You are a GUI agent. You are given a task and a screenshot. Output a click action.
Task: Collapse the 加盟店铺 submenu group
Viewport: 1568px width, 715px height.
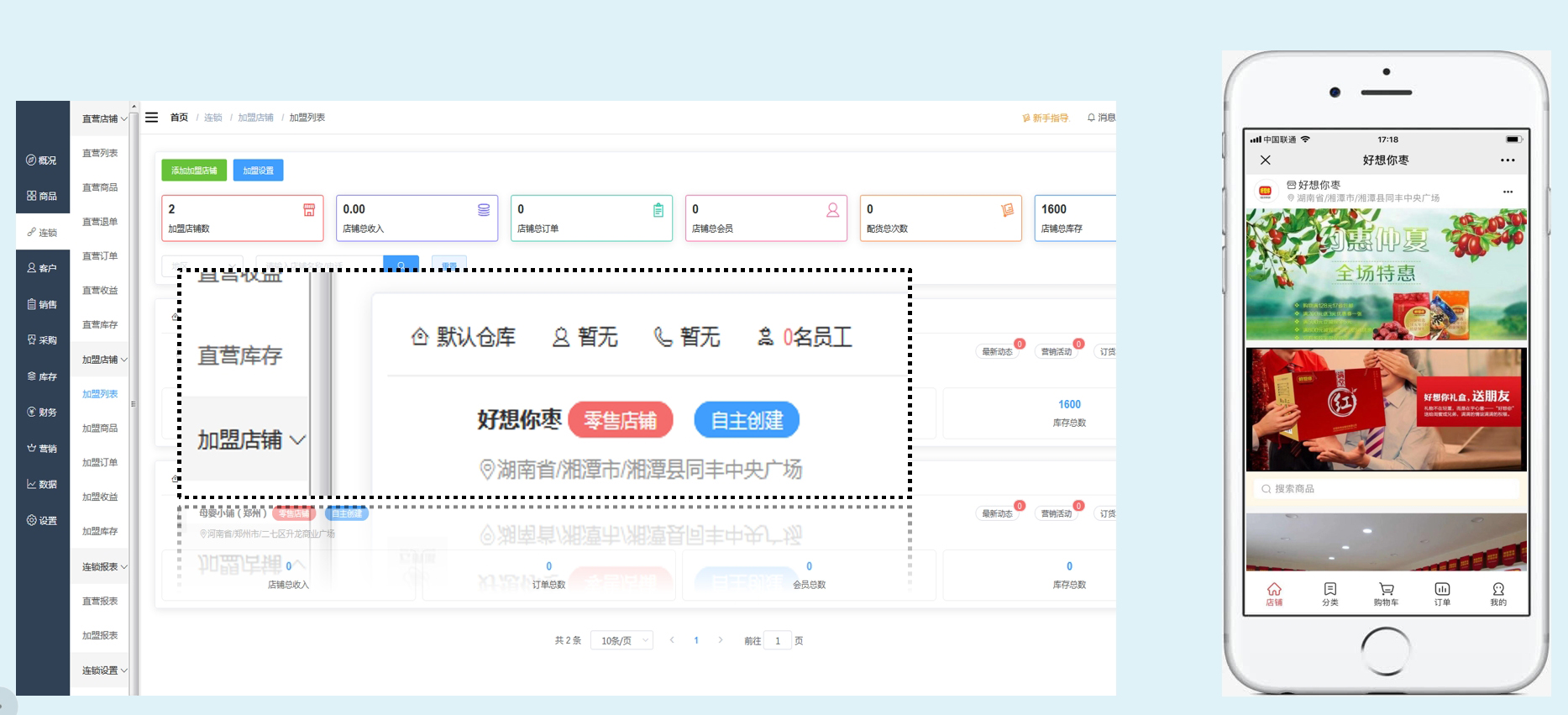pos(104,360)
